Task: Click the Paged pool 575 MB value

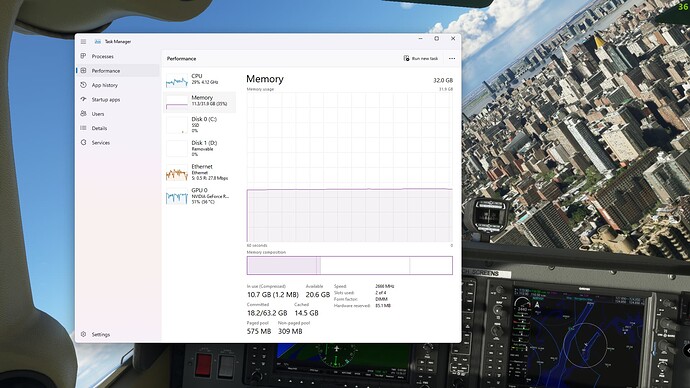Action: 259,331
